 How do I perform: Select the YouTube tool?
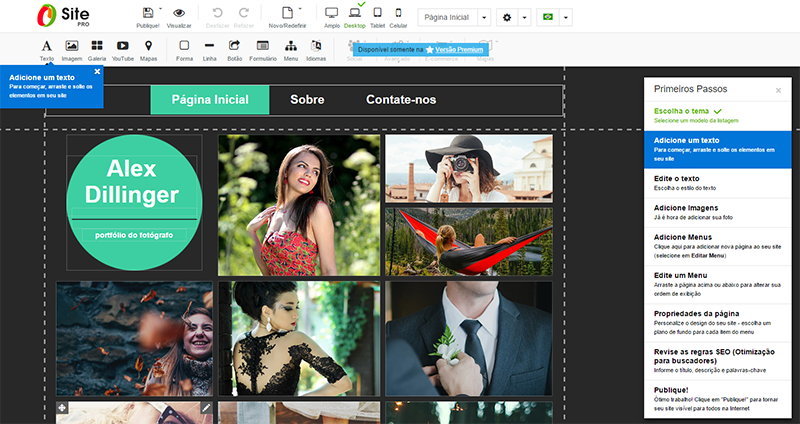coord(122,50)
